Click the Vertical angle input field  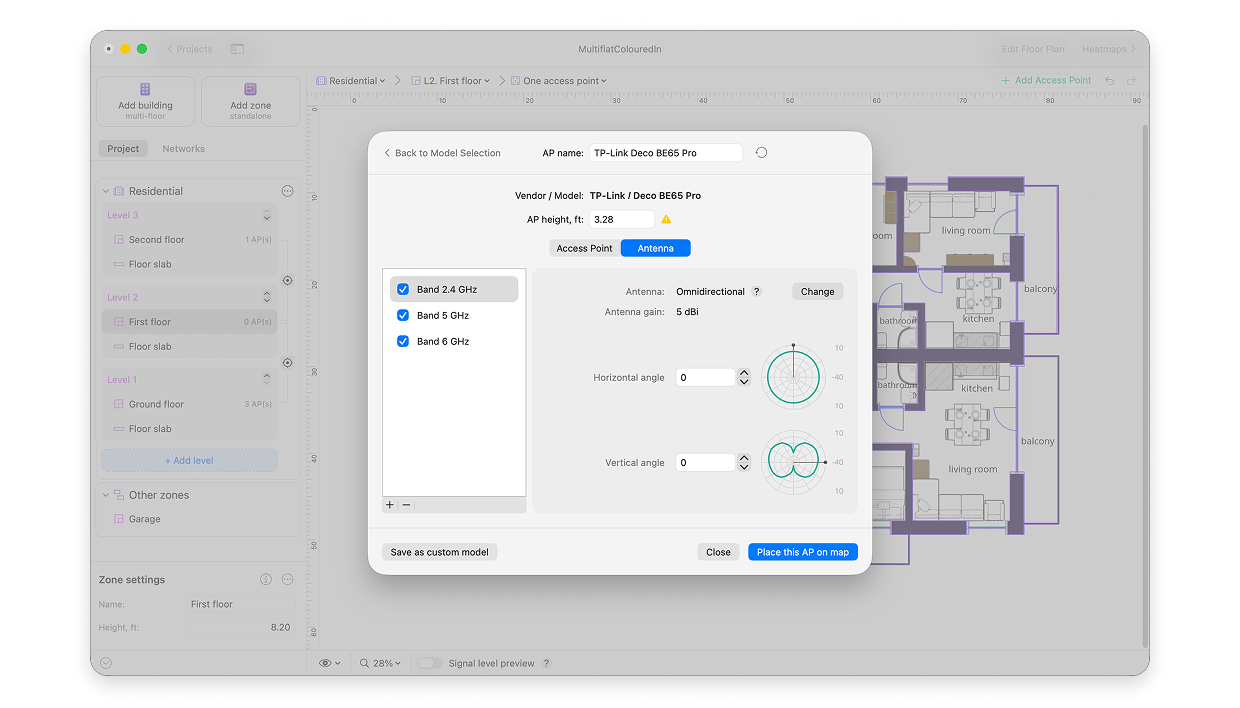[706, 463]
